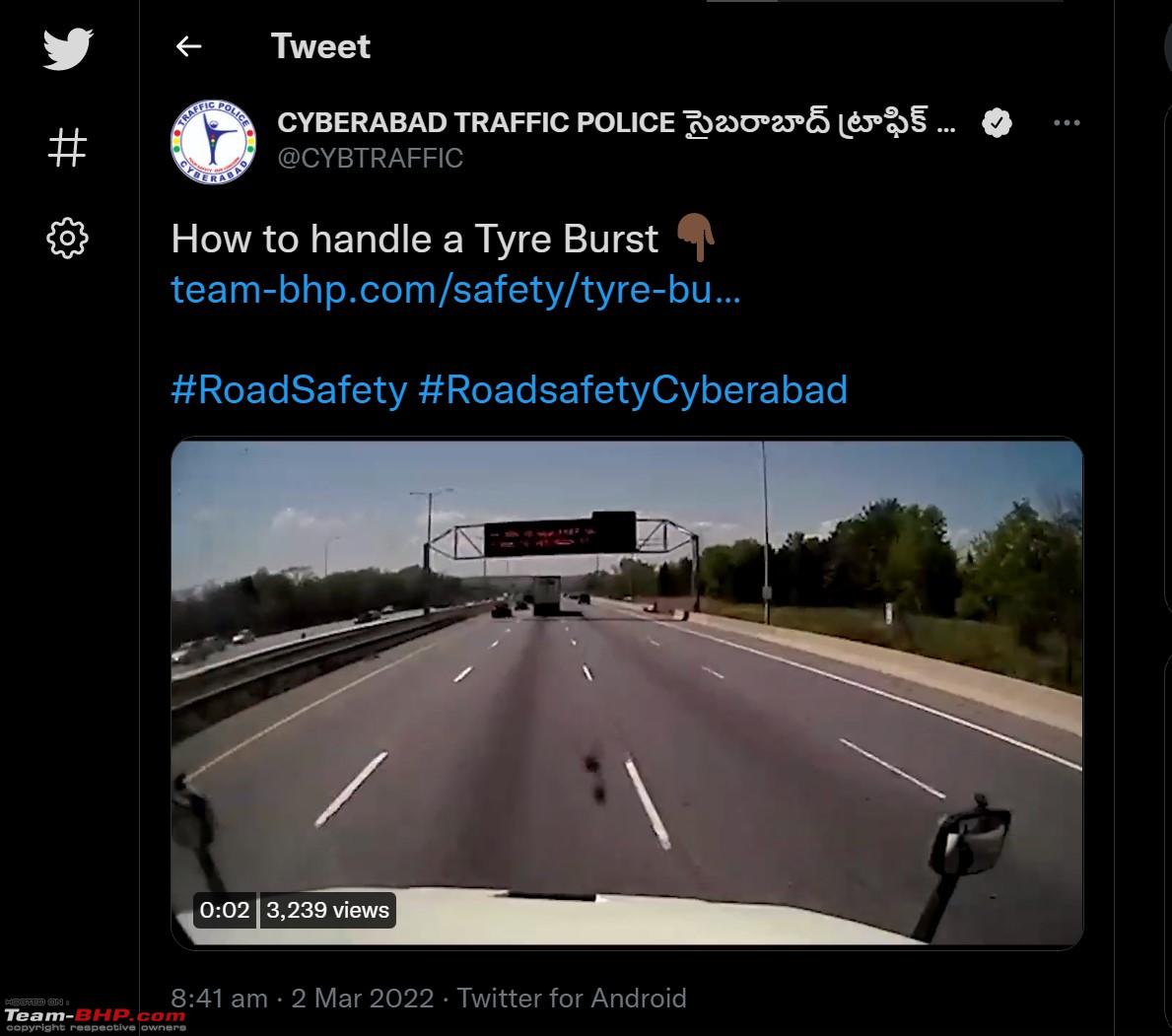Click the 0:02 video time badge
1172x1036 pixels.
click(x=224, y=910)
